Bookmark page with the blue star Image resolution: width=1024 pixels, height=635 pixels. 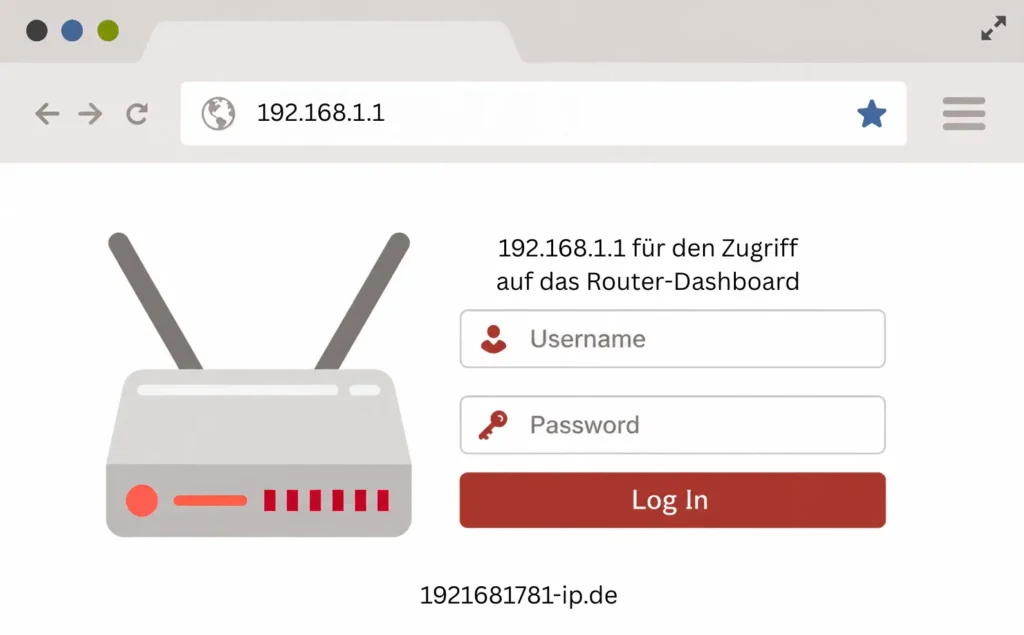pos(872,114)
